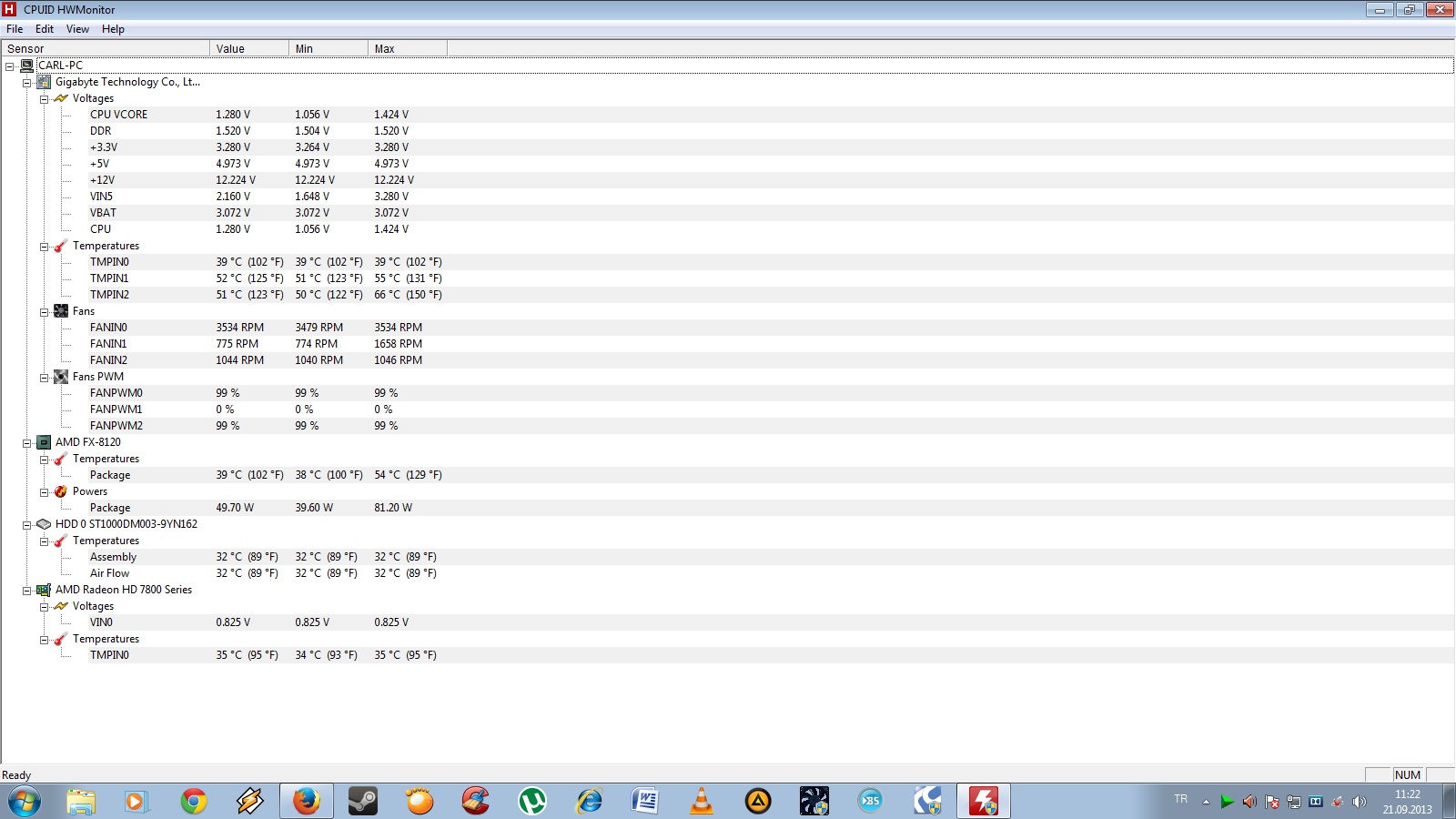
Task: Open uTorrent from the taskbar
Action: pos(532,802)
